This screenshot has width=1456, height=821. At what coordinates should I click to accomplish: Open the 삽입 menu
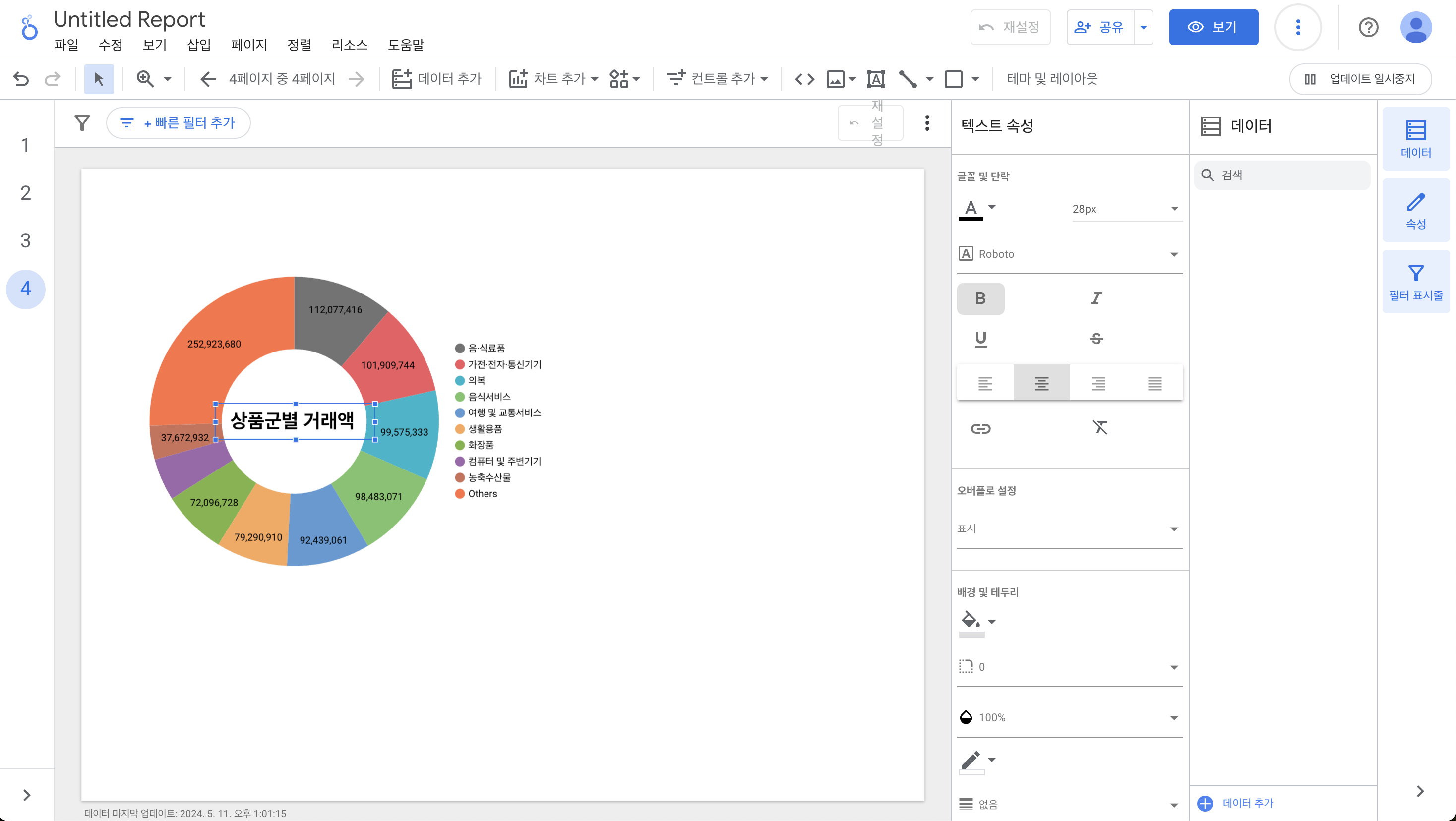click(198, 45)
